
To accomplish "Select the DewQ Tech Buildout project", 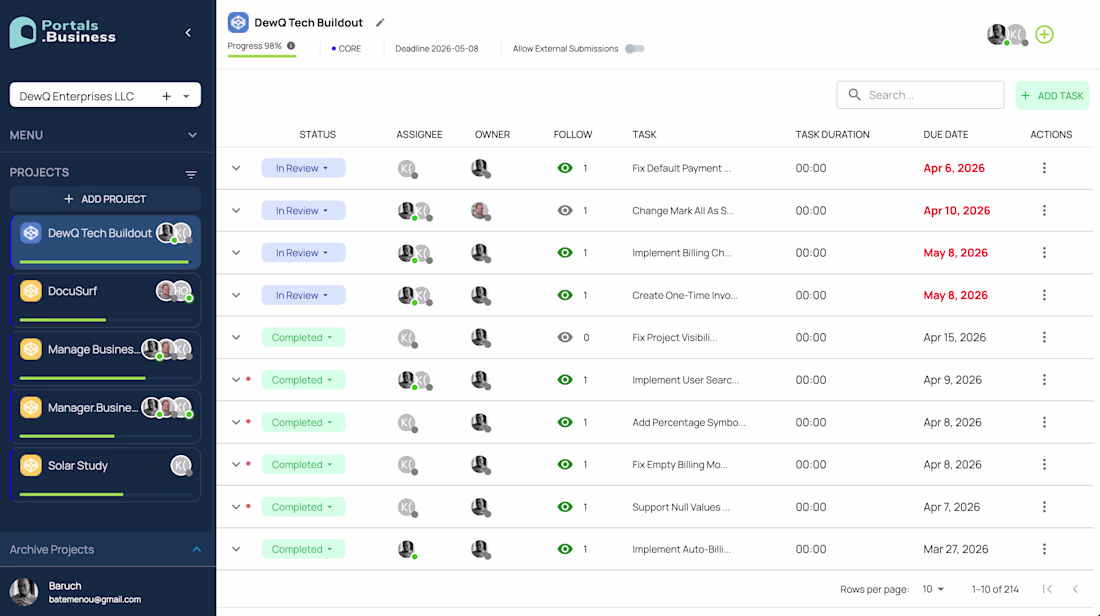I will coord(105,242).
